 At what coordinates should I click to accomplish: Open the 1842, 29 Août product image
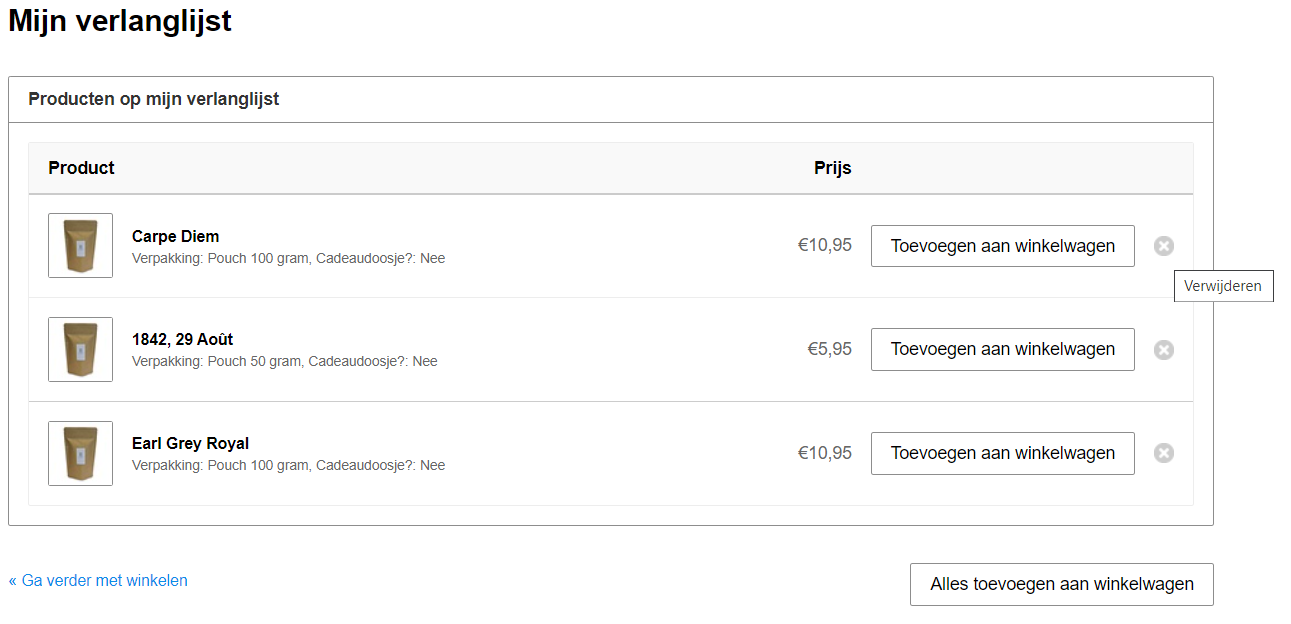coord(80,349)
